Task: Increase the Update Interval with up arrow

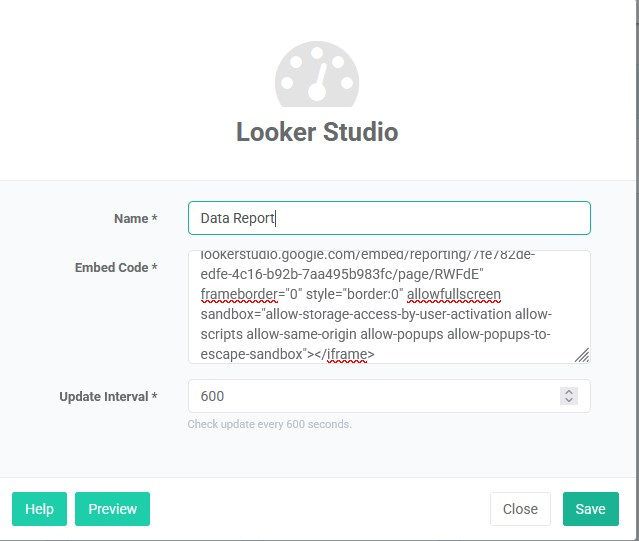Action: point(569,392)
